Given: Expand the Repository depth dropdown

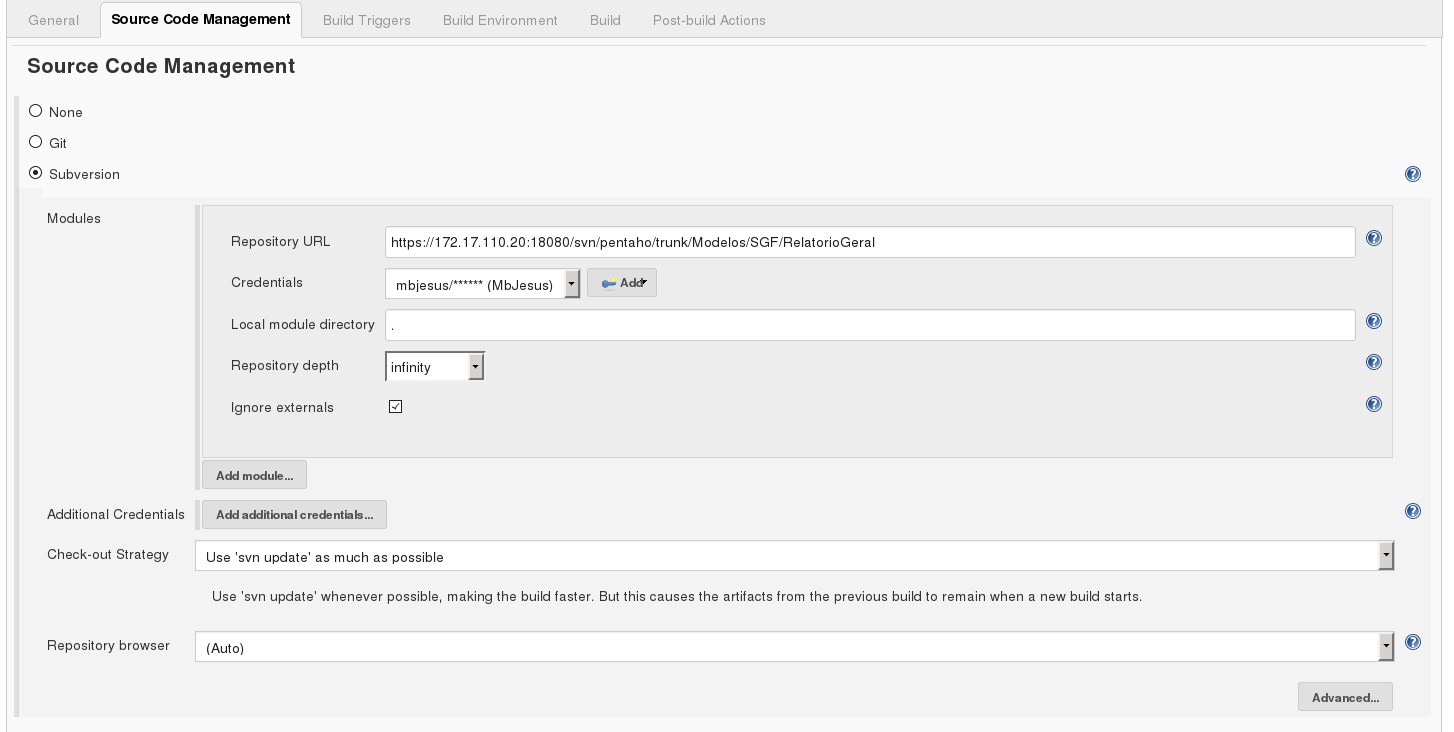Looking at the screenshot, I should pyautogui.click(x=435, y=367).
